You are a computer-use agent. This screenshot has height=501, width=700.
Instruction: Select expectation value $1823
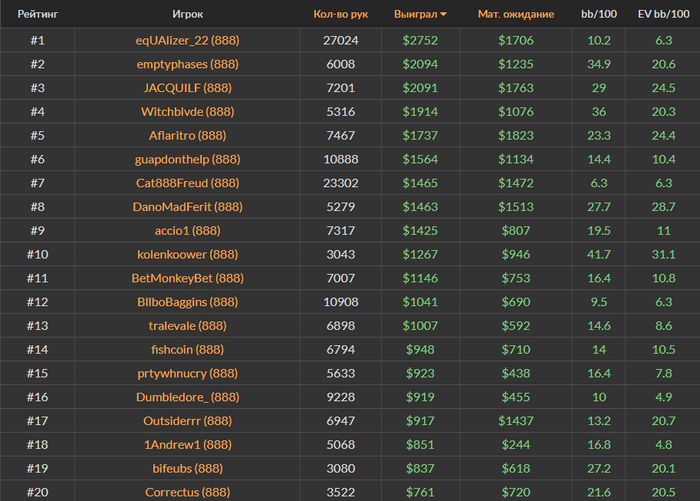click(516, 135)
